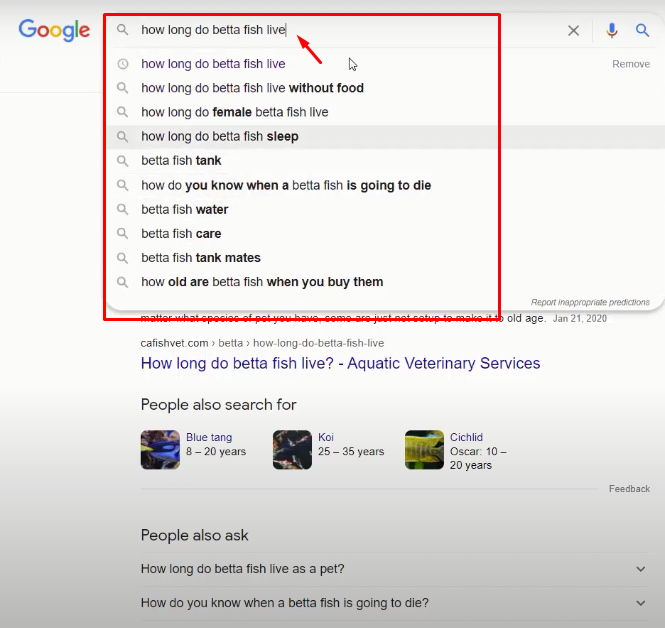Click search icon next to 'betta fish water'

[123, 209]
